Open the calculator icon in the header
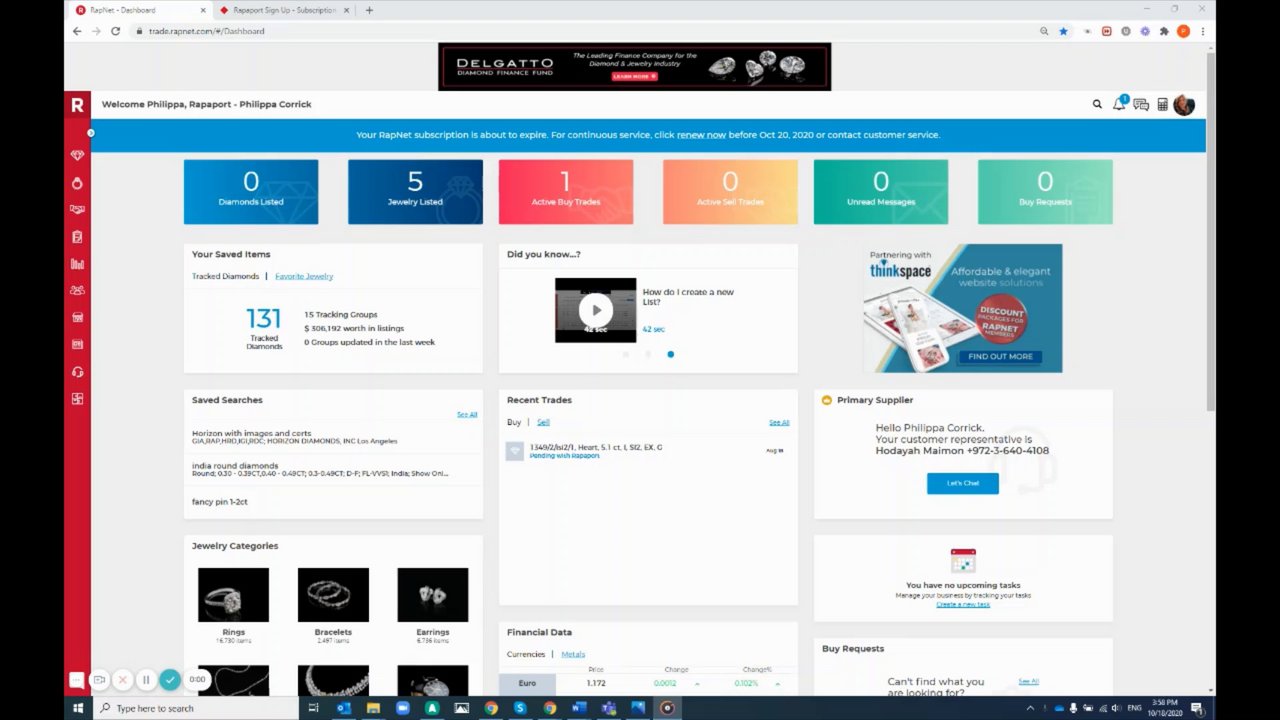1280x720 pixels. tap(1162, 104)
